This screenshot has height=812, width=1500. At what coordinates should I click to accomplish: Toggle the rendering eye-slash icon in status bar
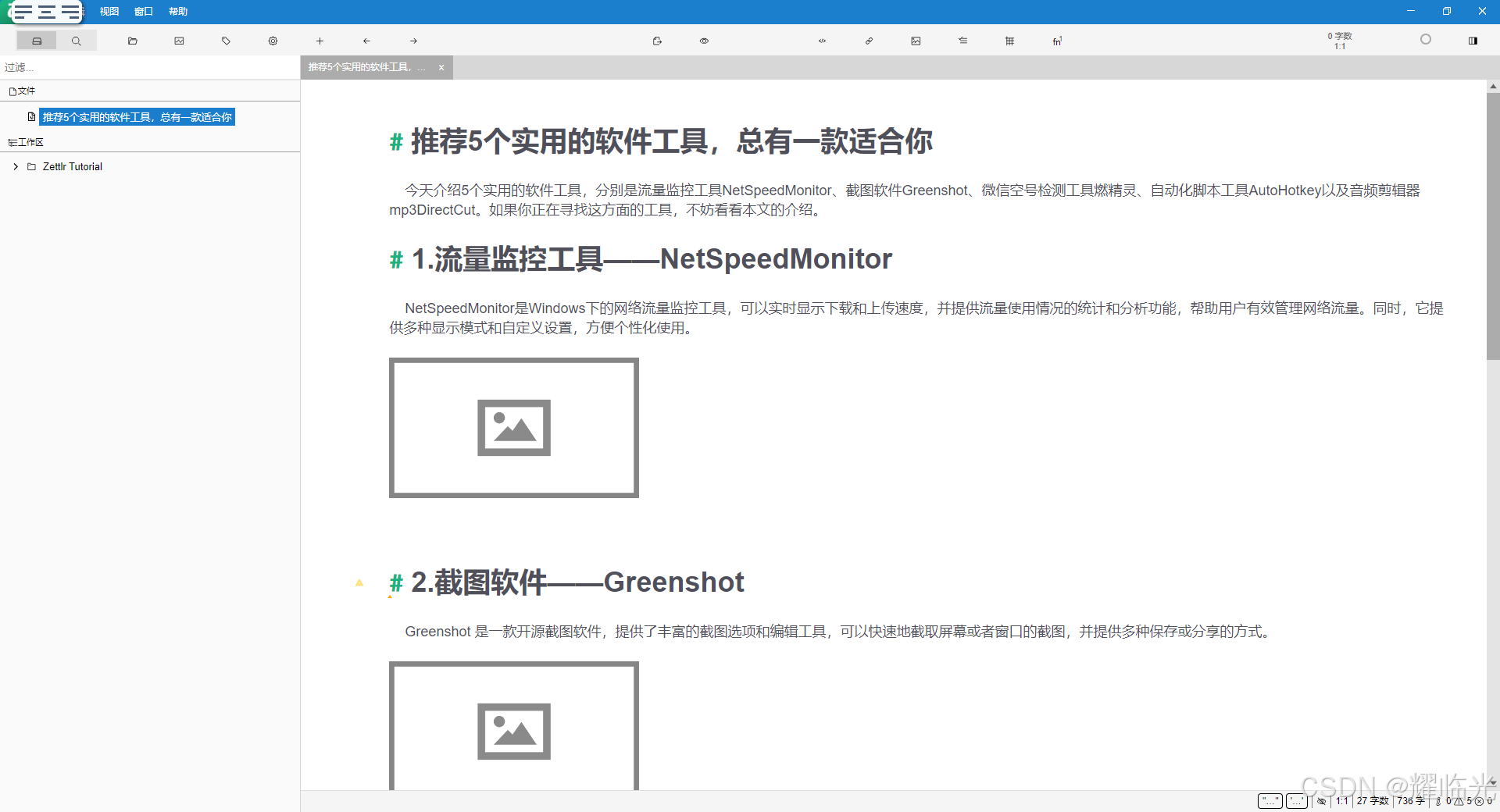[x=1322, y=801]
